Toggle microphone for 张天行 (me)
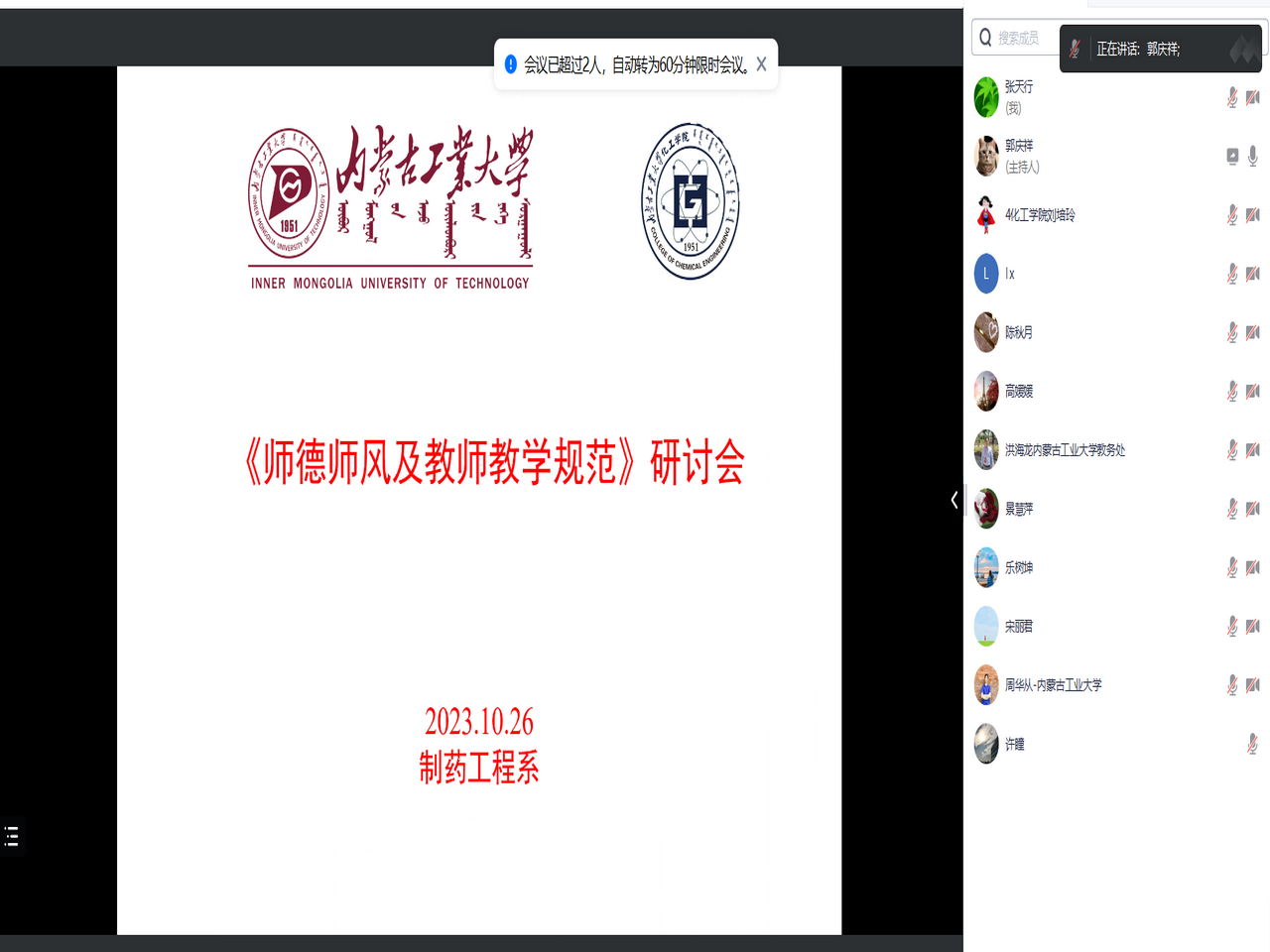This screenshot has width=1270, height=952. click(1232, 97)
